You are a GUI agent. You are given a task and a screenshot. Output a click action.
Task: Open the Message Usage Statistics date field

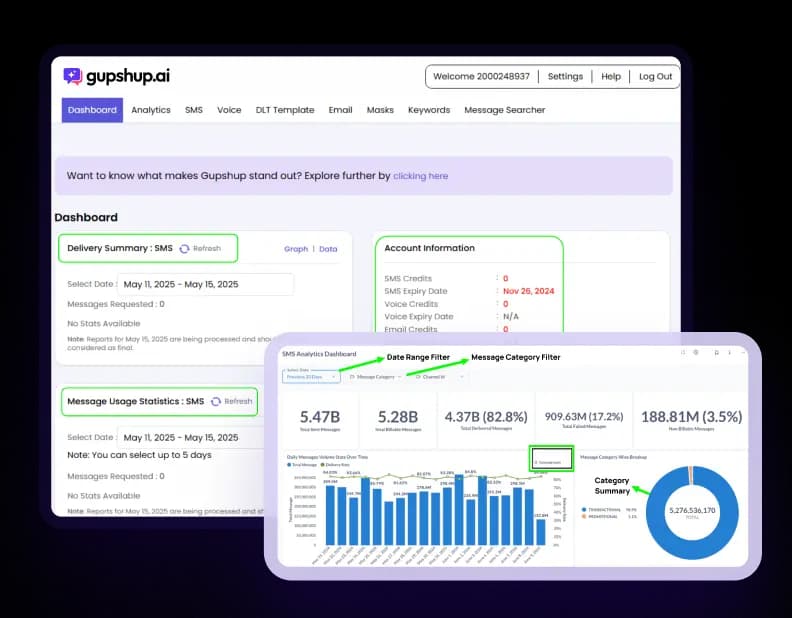click(192, 438)
